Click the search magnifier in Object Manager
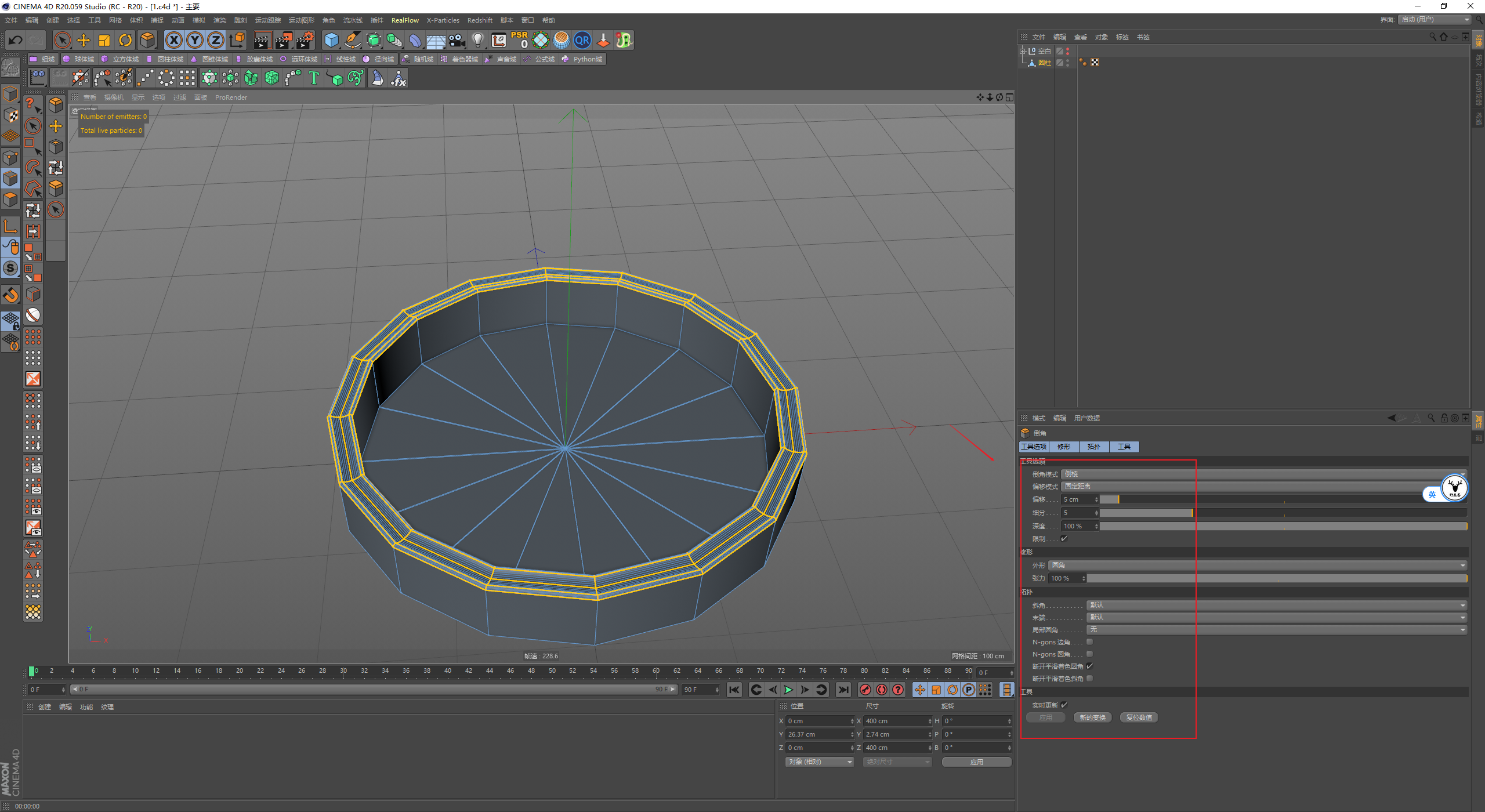Screen dimensions: 1485x812 1433,37
